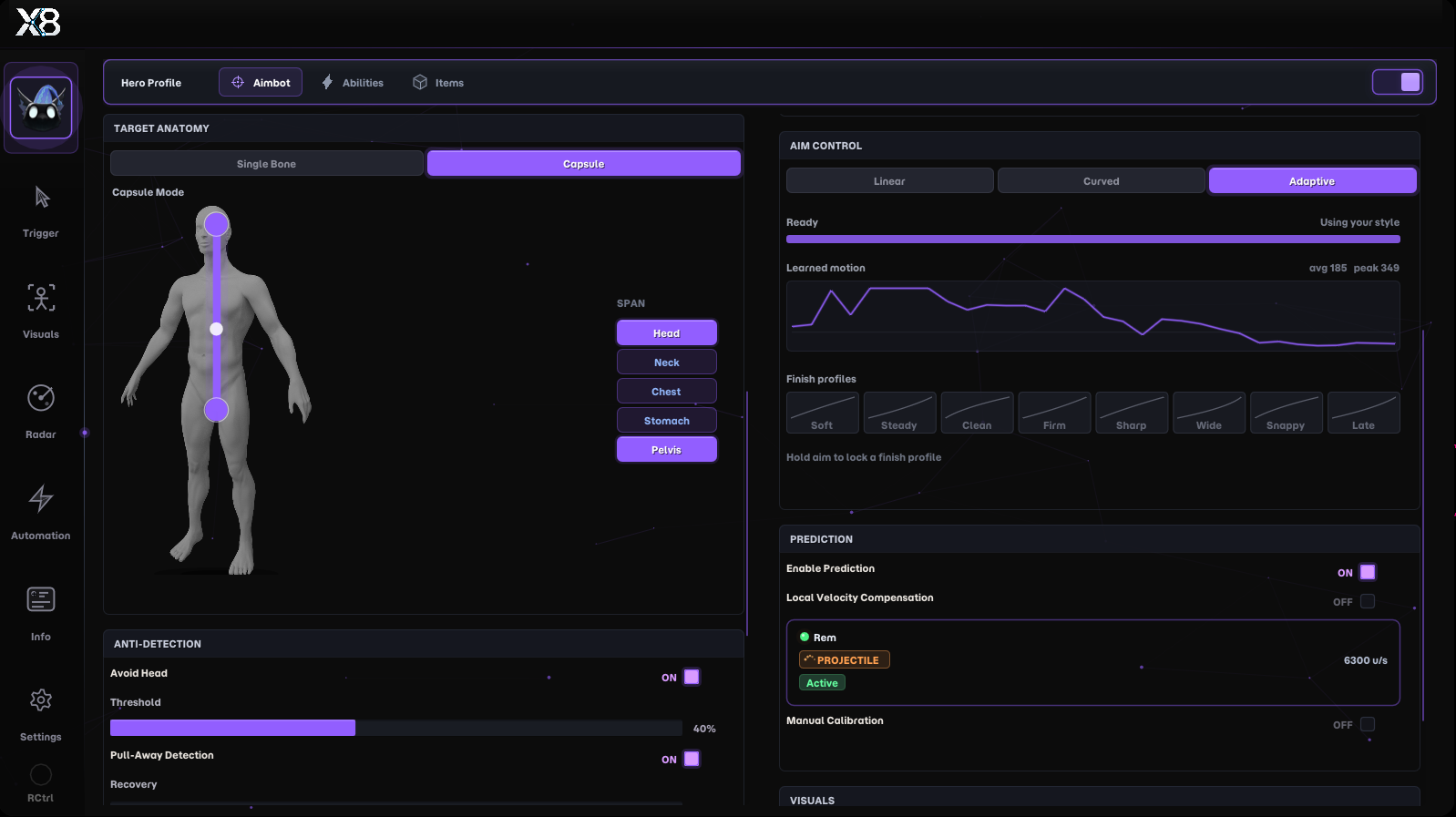
Task: Toggle the Hero Profile master switch
Action: pos(1398,82)
